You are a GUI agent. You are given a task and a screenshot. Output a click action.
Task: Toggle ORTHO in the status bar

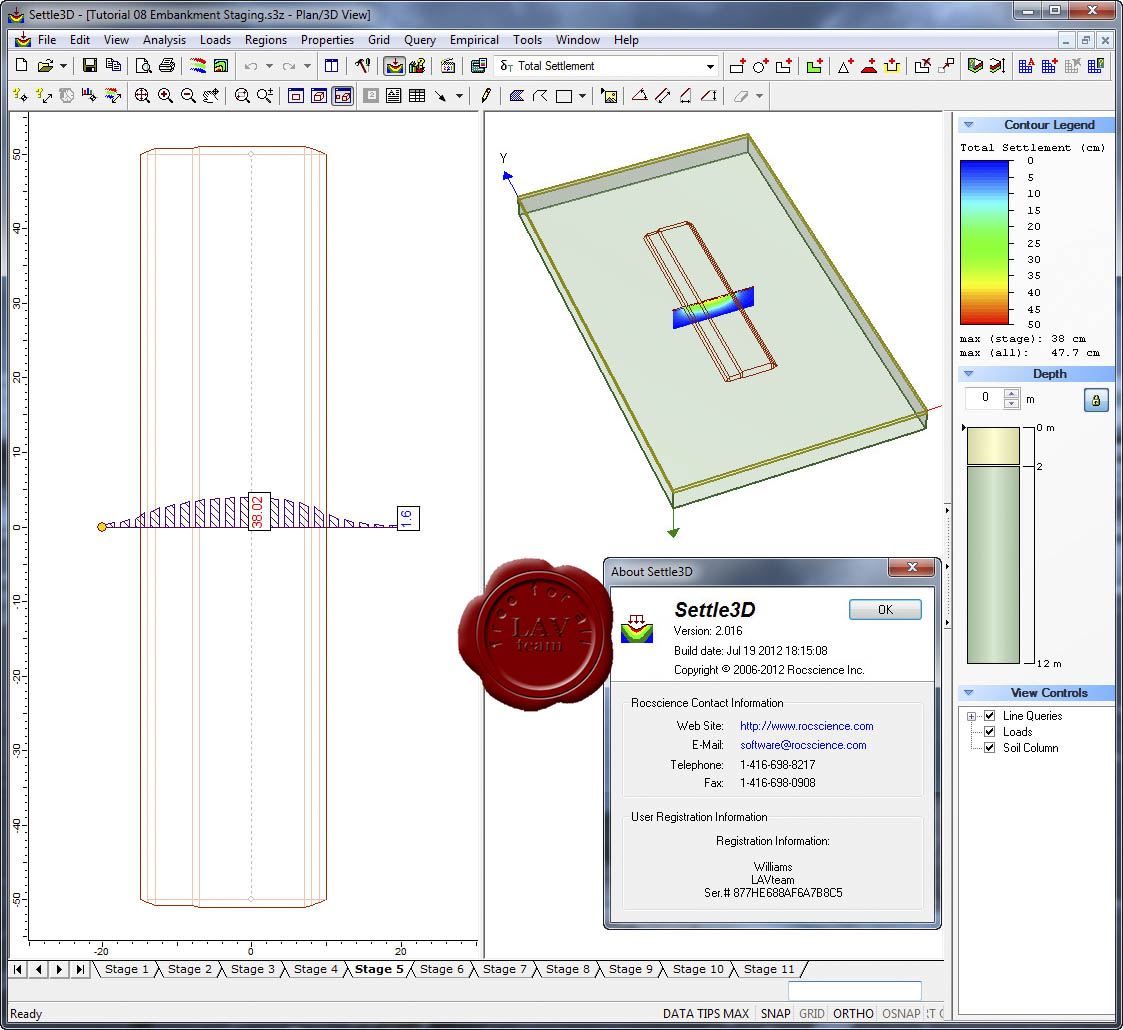pyautogui.click(x=853, y=1014)
